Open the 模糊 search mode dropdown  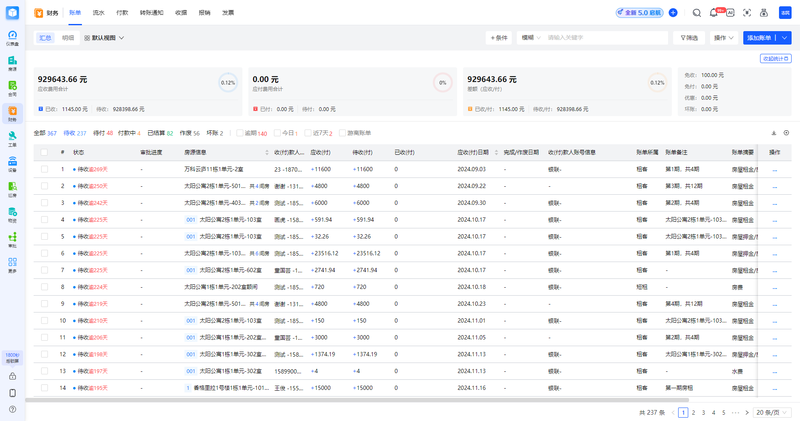coord(531,38)
